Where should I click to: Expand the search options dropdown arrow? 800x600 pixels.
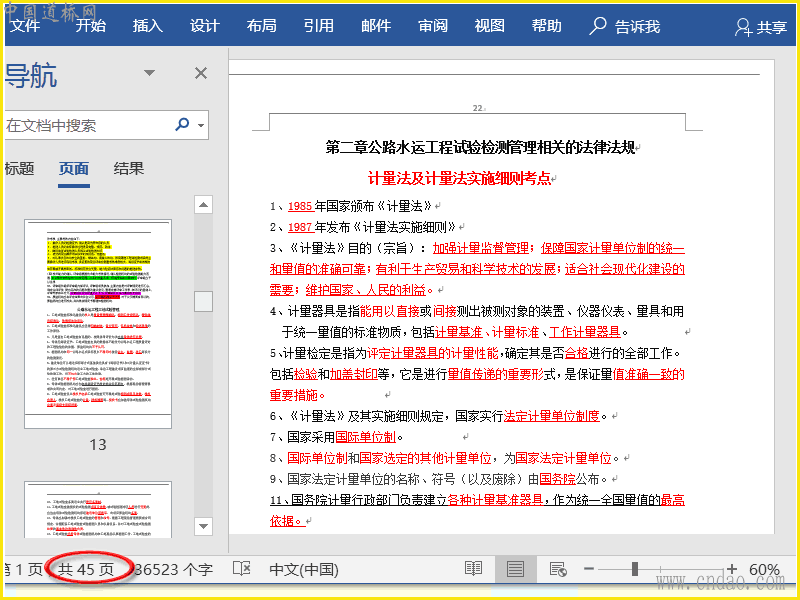201,126
